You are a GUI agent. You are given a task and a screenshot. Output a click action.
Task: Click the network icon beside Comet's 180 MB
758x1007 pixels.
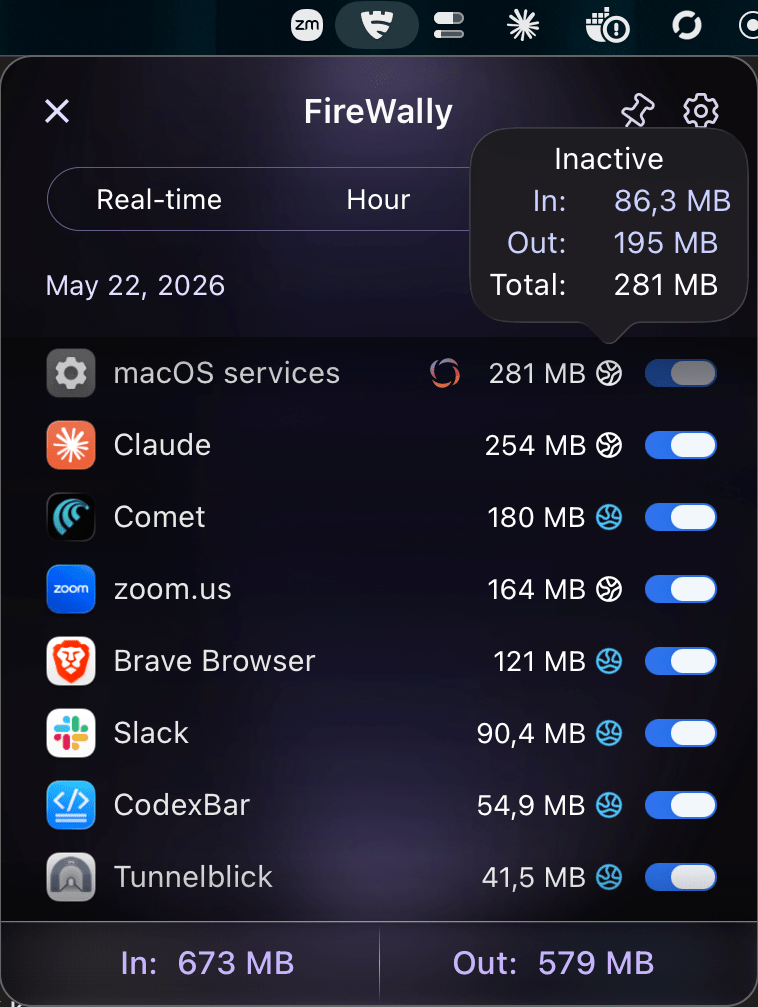coord(608,517)
